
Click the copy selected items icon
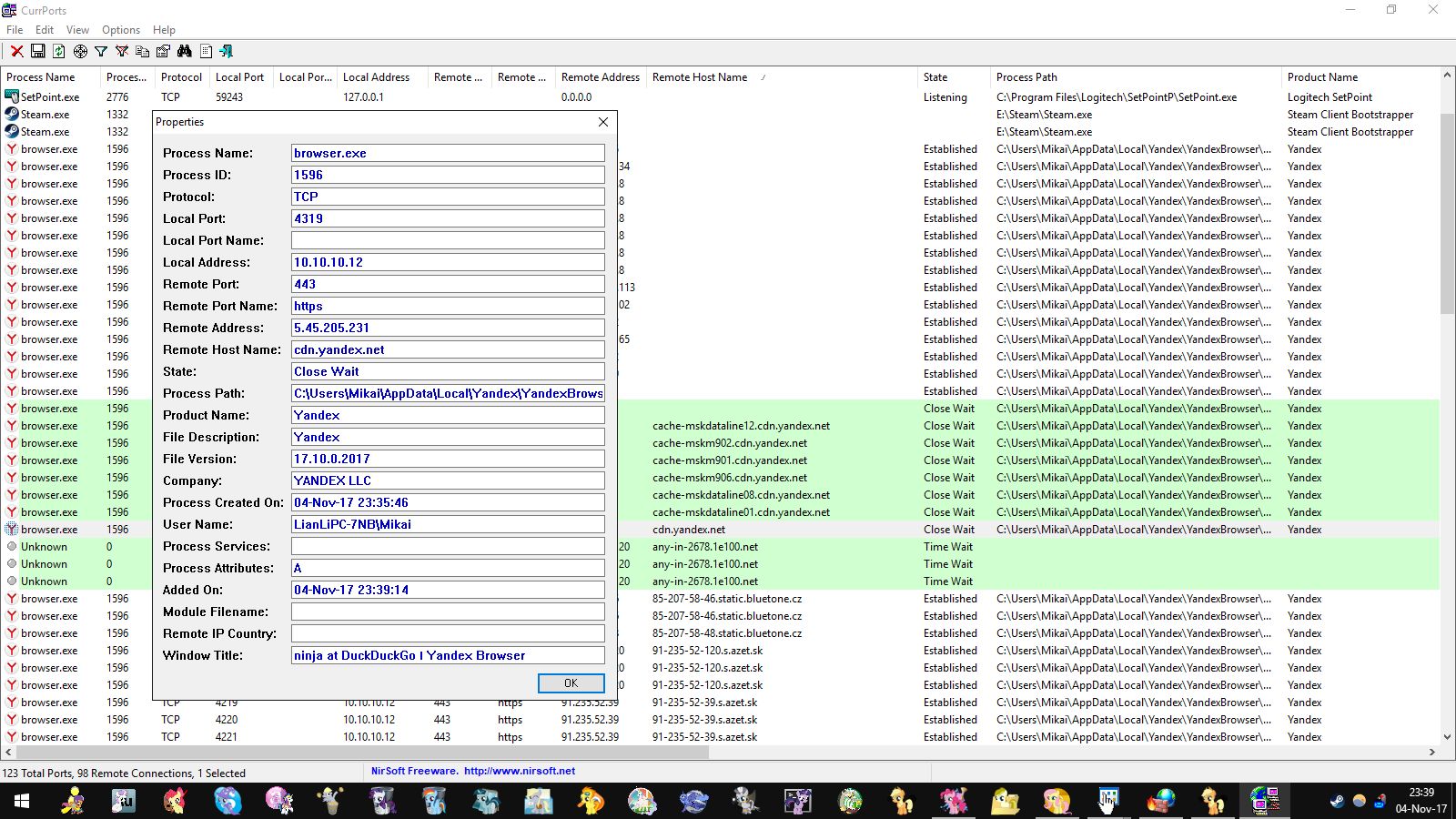pos(143,52)
